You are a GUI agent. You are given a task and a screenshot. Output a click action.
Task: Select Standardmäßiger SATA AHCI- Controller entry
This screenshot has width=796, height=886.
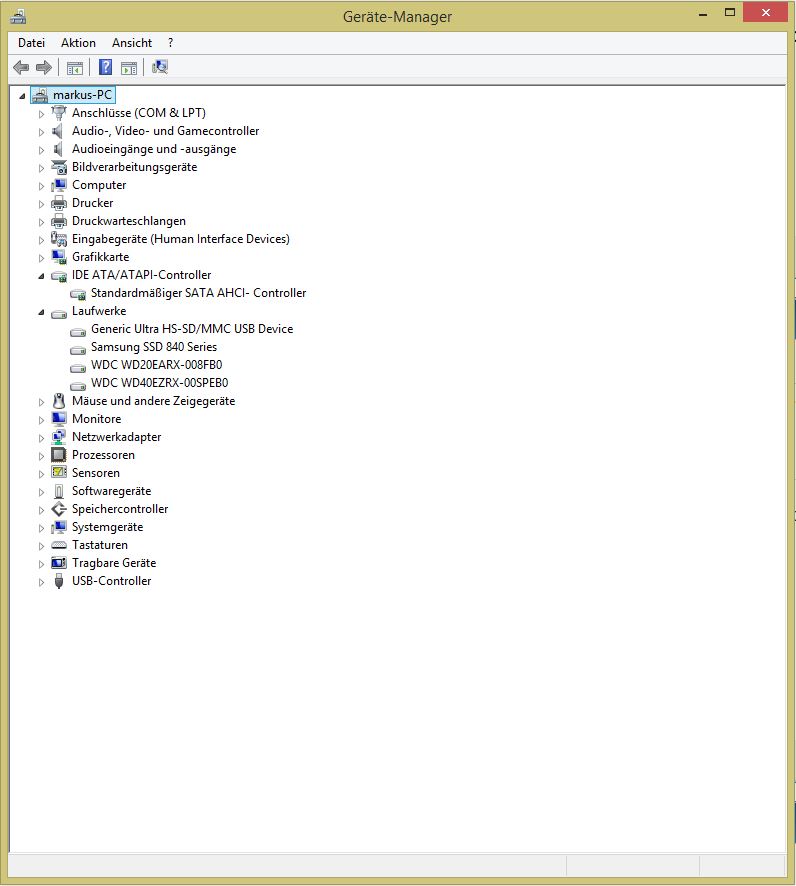pos(198,293)
